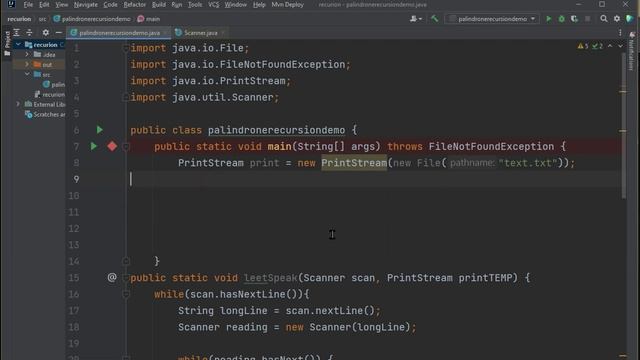Screen dimensions: 640x360
Task: Collapse the src folder
Action: pyautogui.click(x=27, y=74)
